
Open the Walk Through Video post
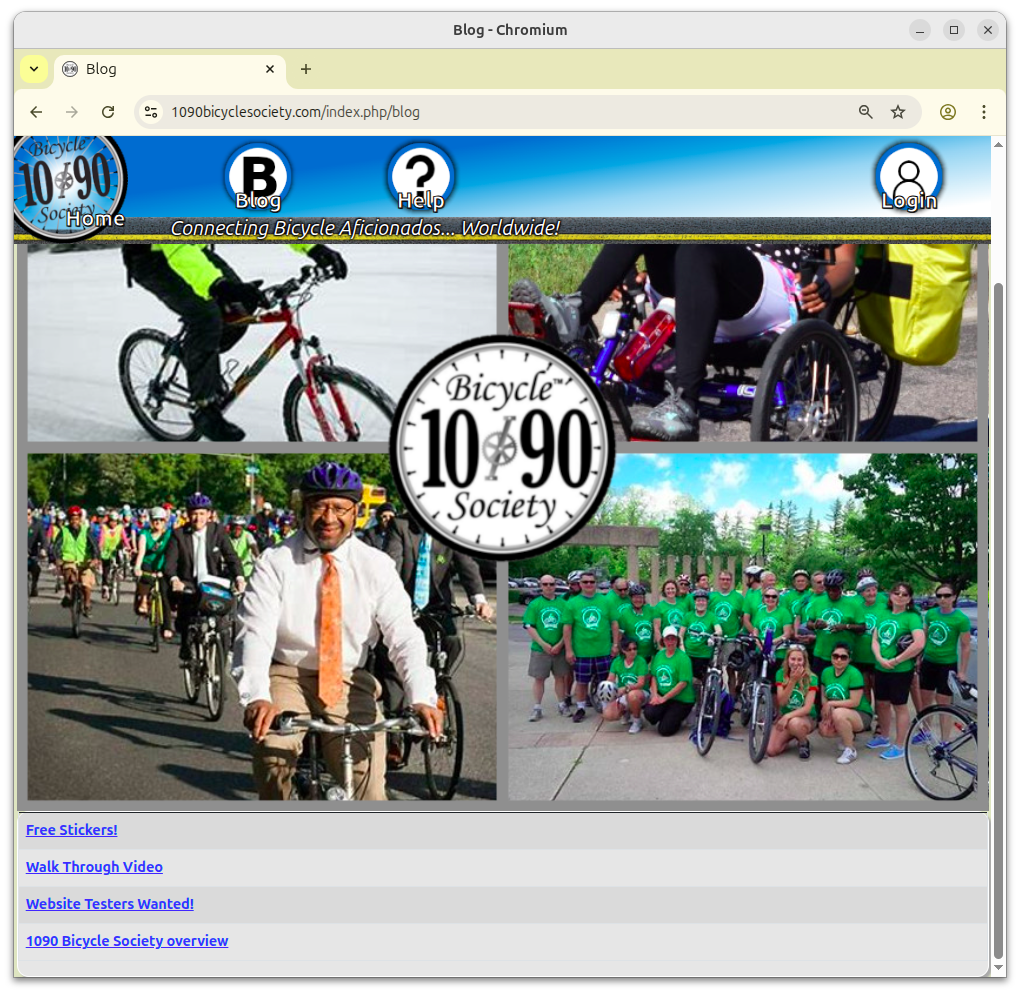[94, 866]
